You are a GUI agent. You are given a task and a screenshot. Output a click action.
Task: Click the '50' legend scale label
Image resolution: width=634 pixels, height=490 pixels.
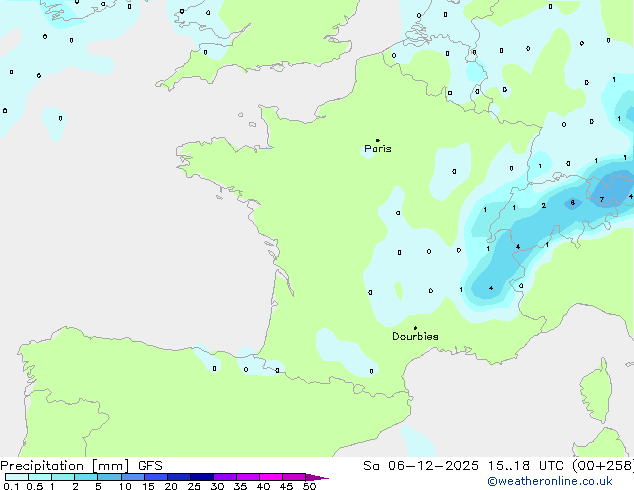(x=309, y=486)
